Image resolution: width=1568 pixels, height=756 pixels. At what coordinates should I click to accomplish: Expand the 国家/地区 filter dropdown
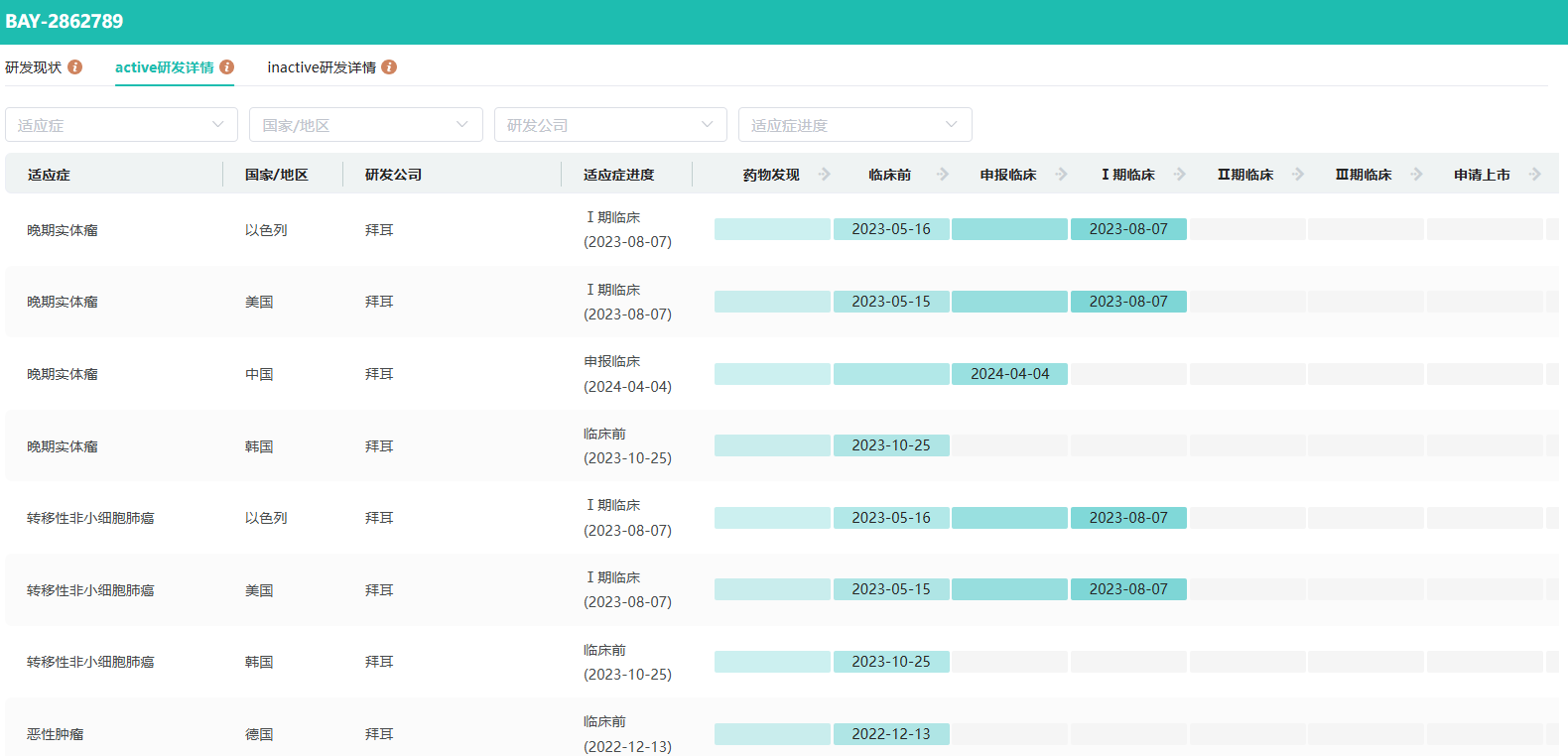[x=365, y=125]
